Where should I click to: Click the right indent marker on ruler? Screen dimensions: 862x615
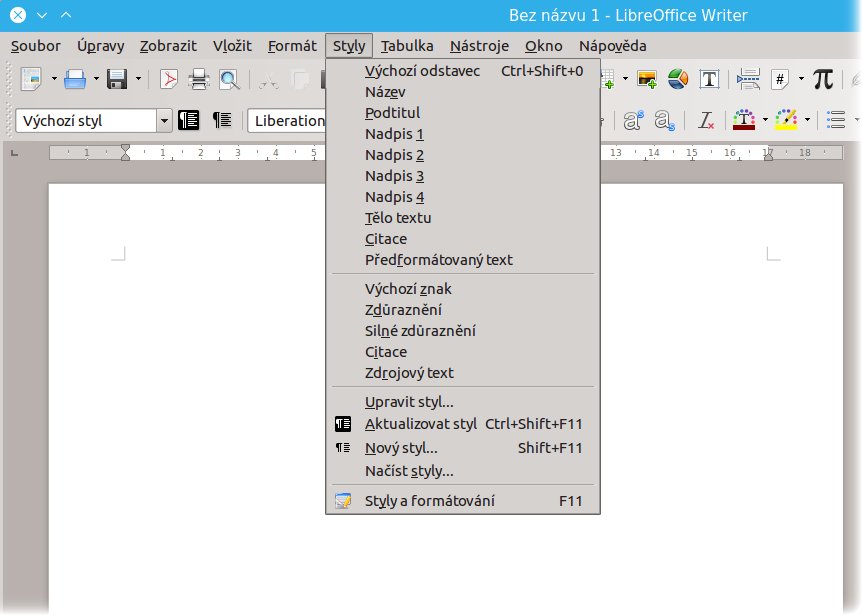(x=768, y=155)
